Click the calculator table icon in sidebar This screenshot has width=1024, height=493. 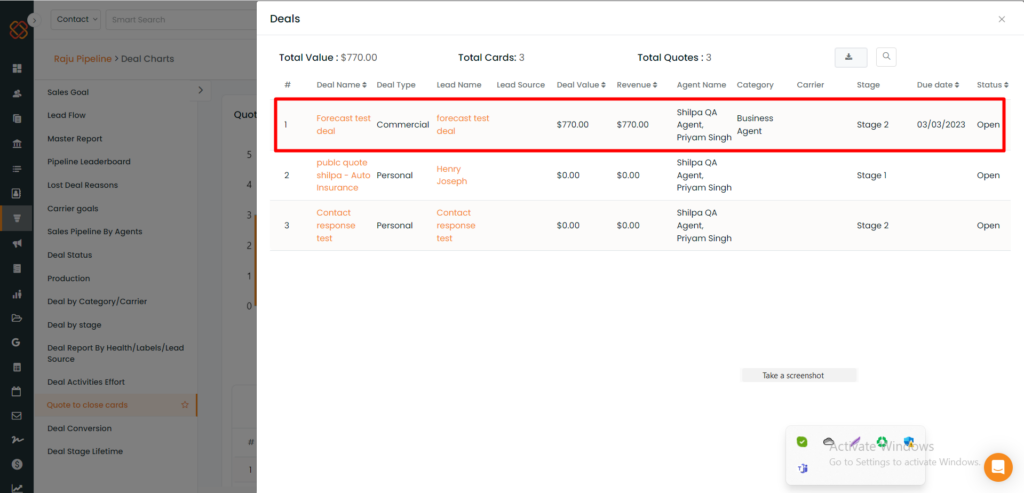pyautogui.click(x=17, y=367)
